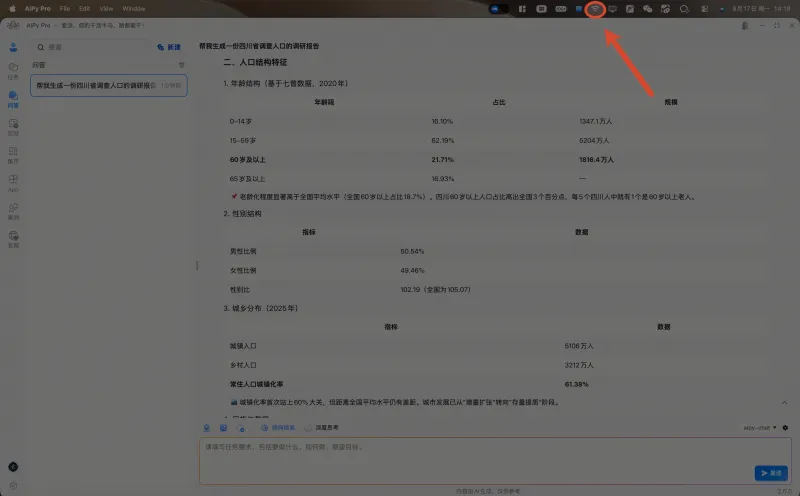Click the date and time in menu bar

[x=761, y=9]
